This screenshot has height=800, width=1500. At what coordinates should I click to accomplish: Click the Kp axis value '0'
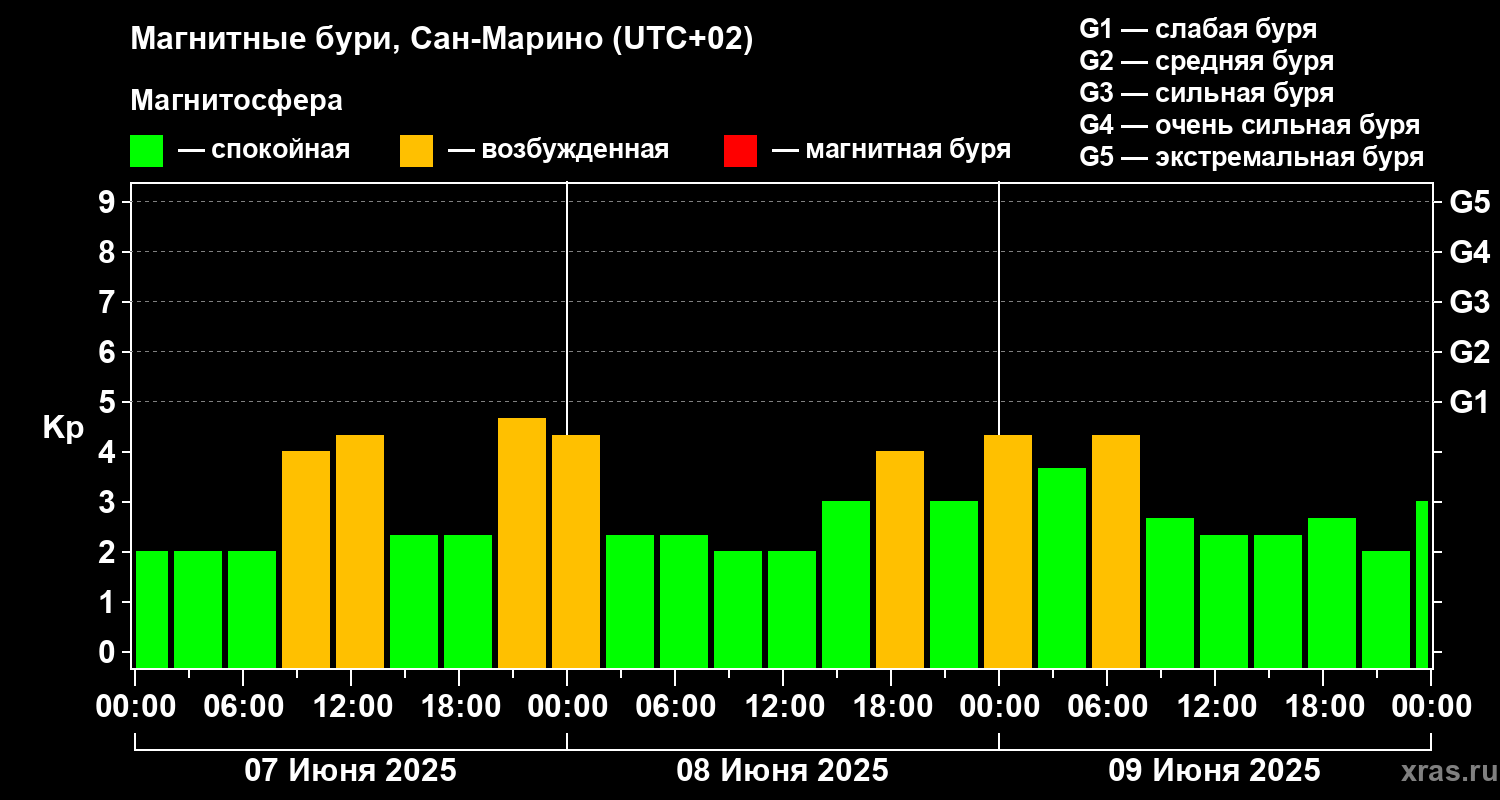[x=108, y=652]
